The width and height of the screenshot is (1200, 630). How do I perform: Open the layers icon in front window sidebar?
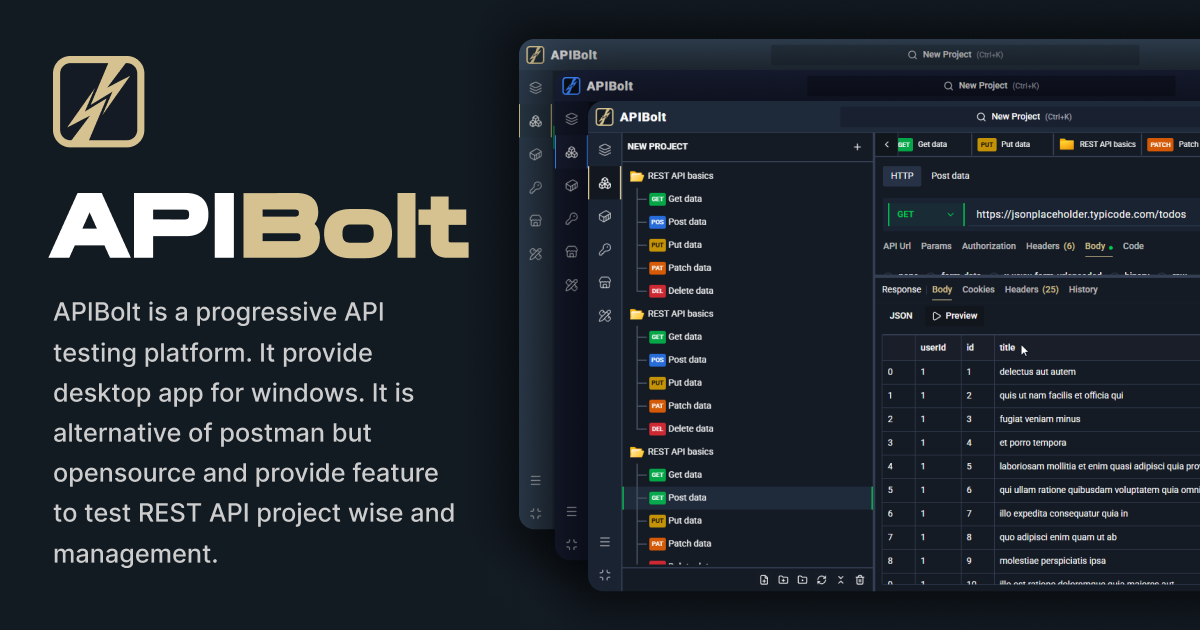click(x=604, y=150)
